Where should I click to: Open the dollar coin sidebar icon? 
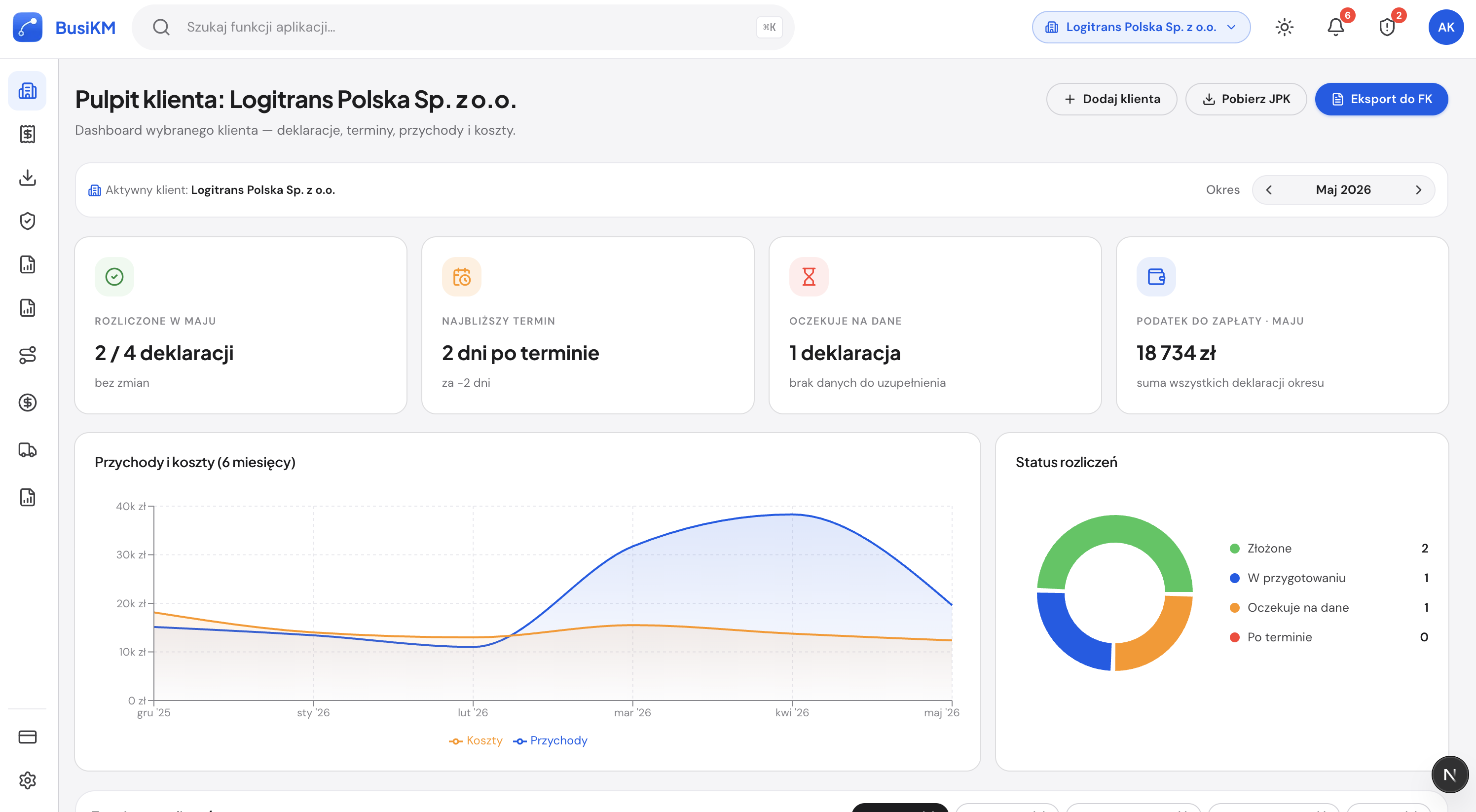point(28,402)
